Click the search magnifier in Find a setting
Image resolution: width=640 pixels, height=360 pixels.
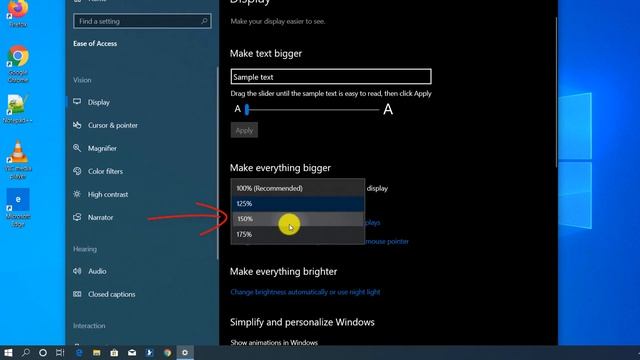[x=204, y=21]
